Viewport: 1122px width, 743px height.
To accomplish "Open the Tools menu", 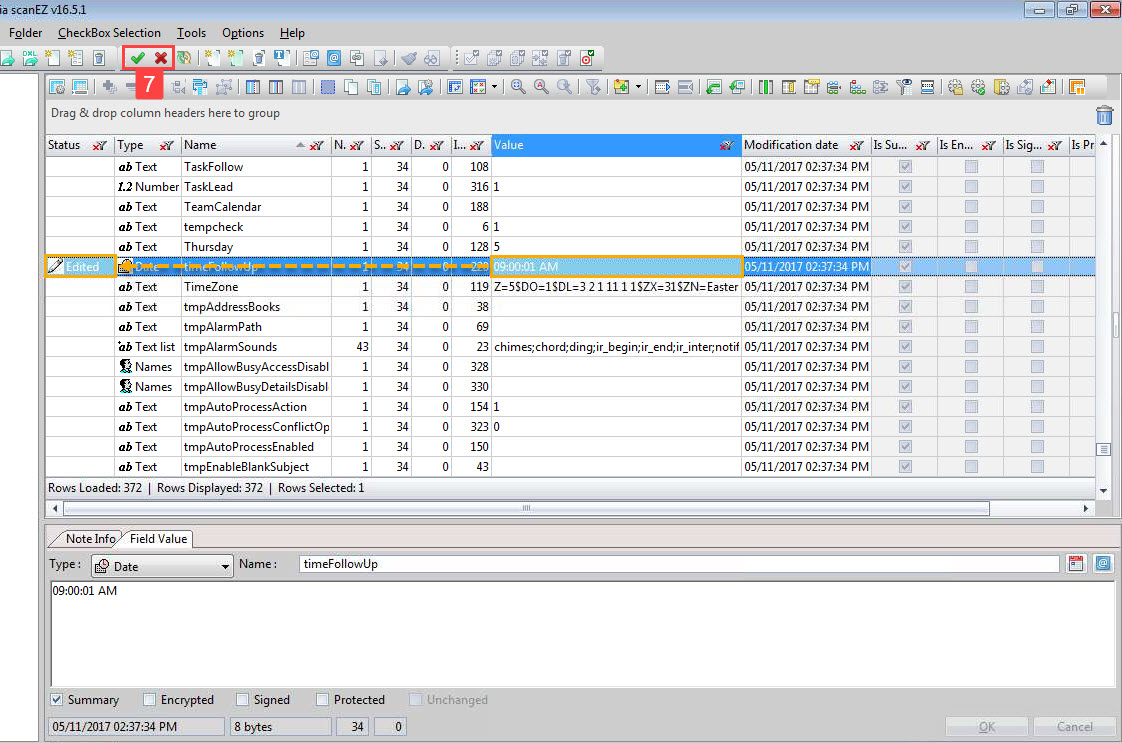I will coord(191,33).
